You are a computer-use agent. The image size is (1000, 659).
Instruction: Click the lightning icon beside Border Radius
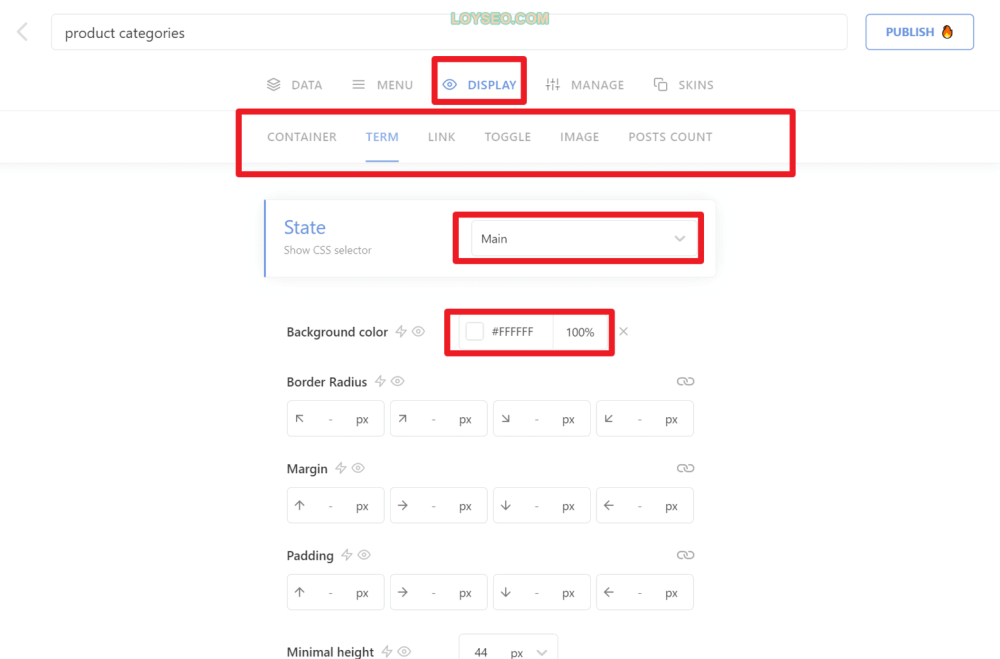coord(380,381)
